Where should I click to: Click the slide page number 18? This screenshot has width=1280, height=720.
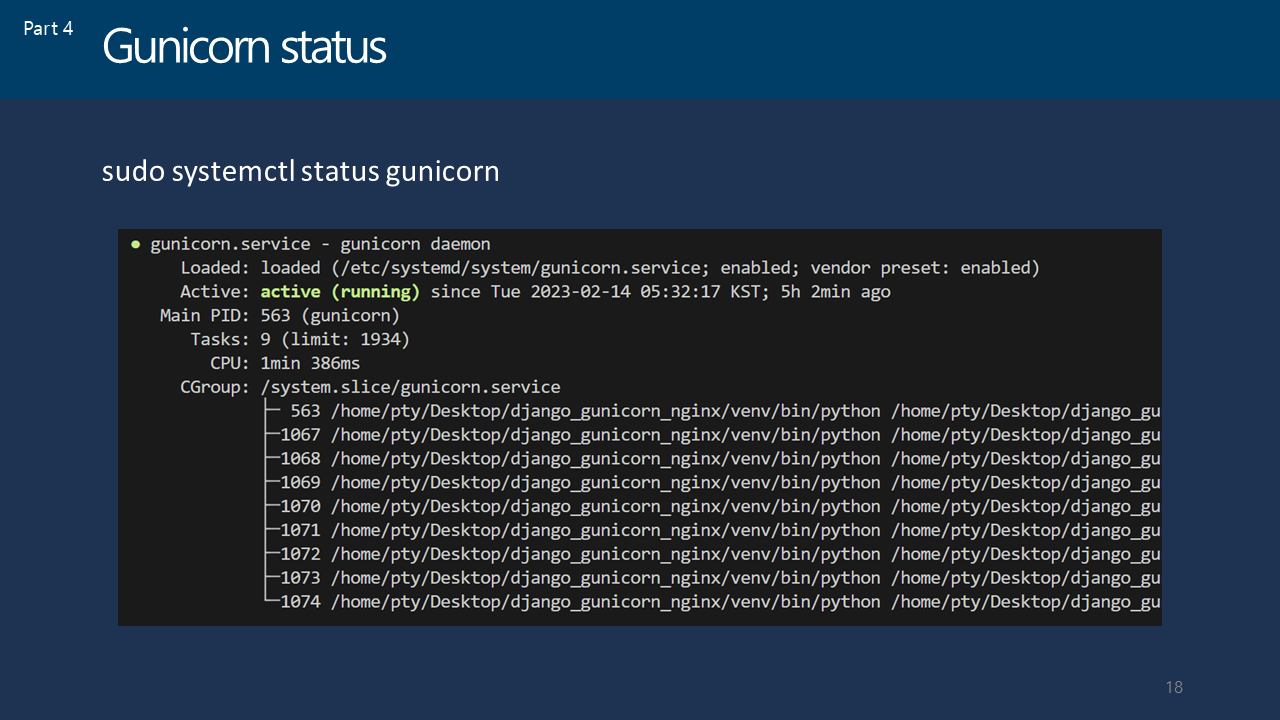point(1174,687)
